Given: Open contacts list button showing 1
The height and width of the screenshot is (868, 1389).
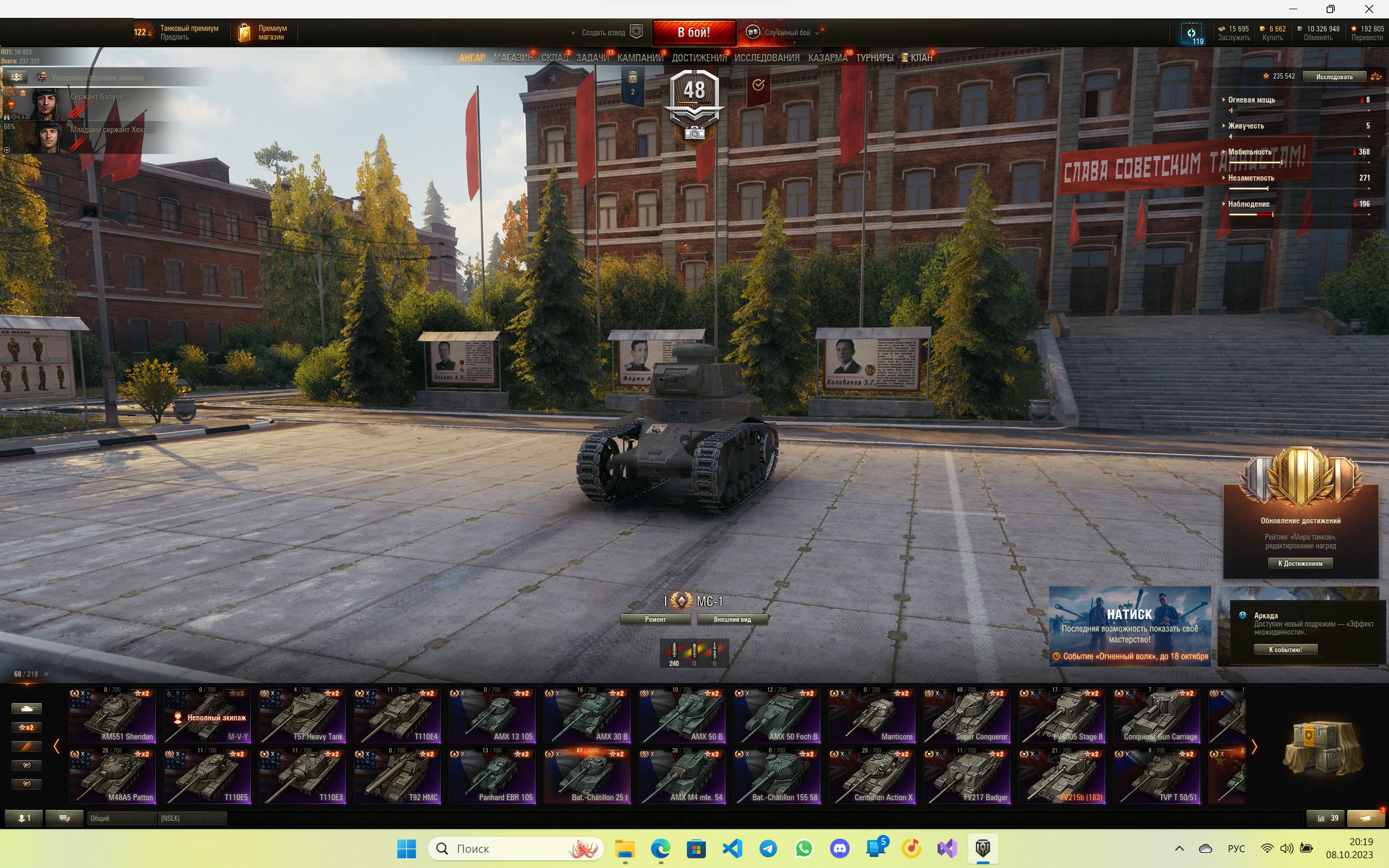Looking at the screenshot, I should [x=23, y=818].
